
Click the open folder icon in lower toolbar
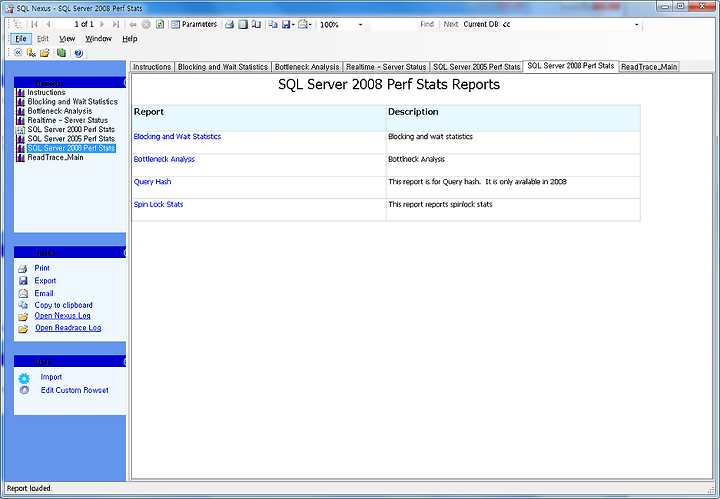pyautogui.click(x=45, y=53)
